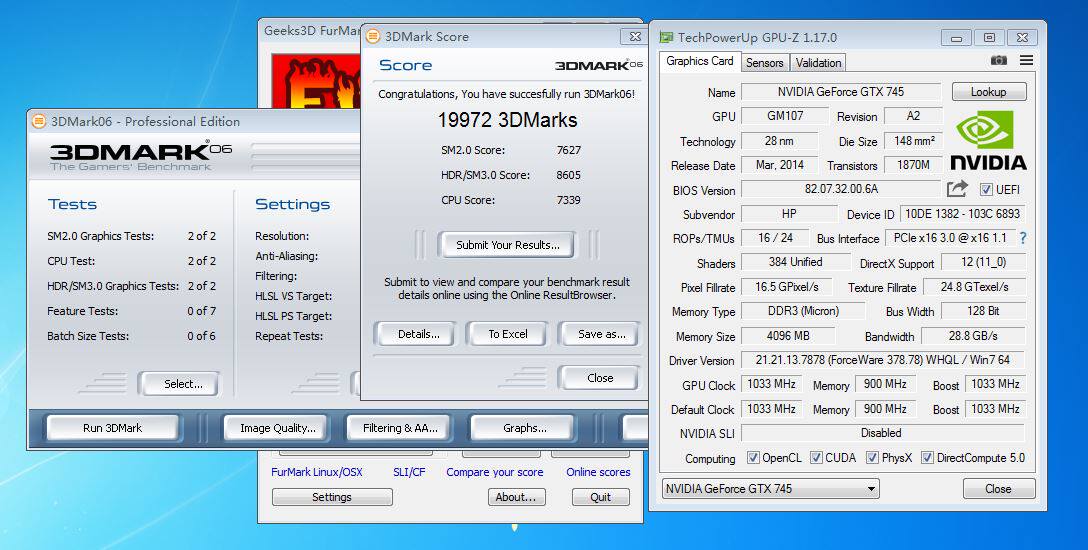Open the Graphs button
1088x550 pixels.
pyautogui.click(x=524, y=428)
